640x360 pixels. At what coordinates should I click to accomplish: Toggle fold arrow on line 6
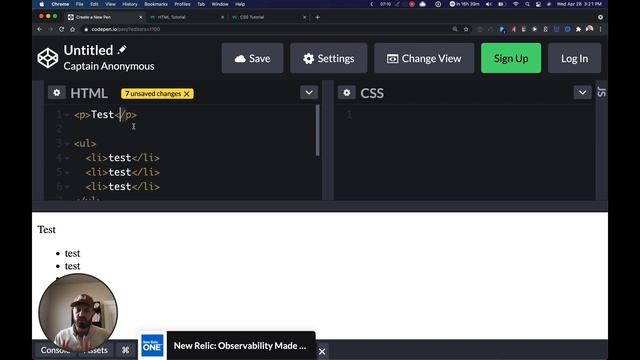pyautogui.click(x=67, y=187)
